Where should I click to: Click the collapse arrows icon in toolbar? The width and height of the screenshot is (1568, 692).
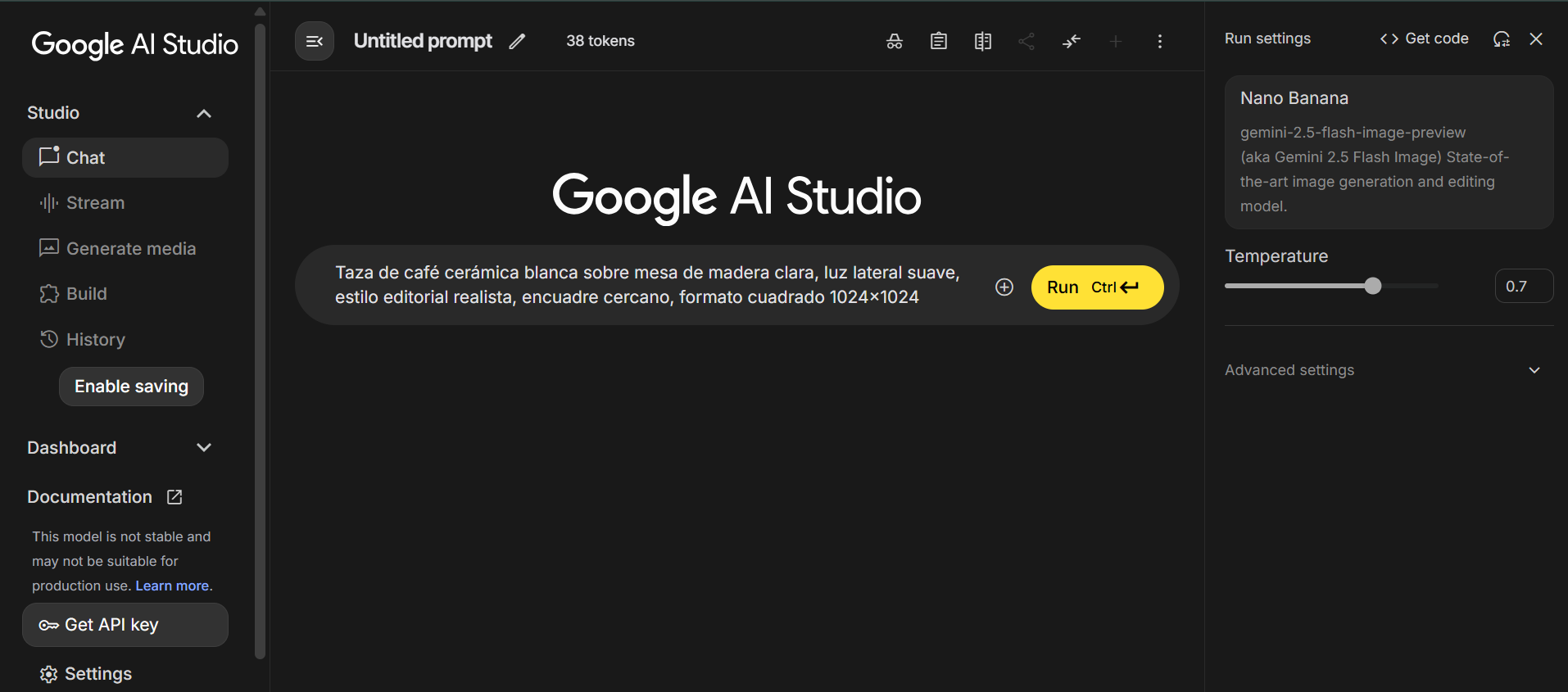tap(1072, 41)
